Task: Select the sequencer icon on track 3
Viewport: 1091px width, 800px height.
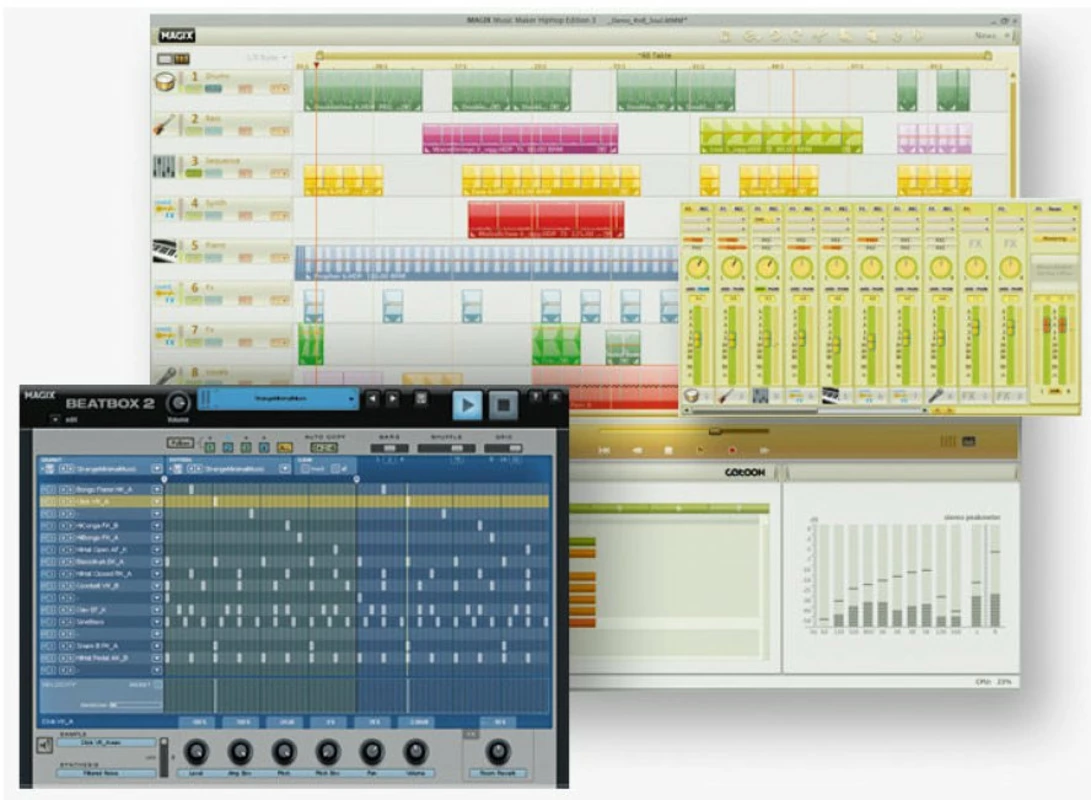Action: pyautogui.click(x=164, y=167)
